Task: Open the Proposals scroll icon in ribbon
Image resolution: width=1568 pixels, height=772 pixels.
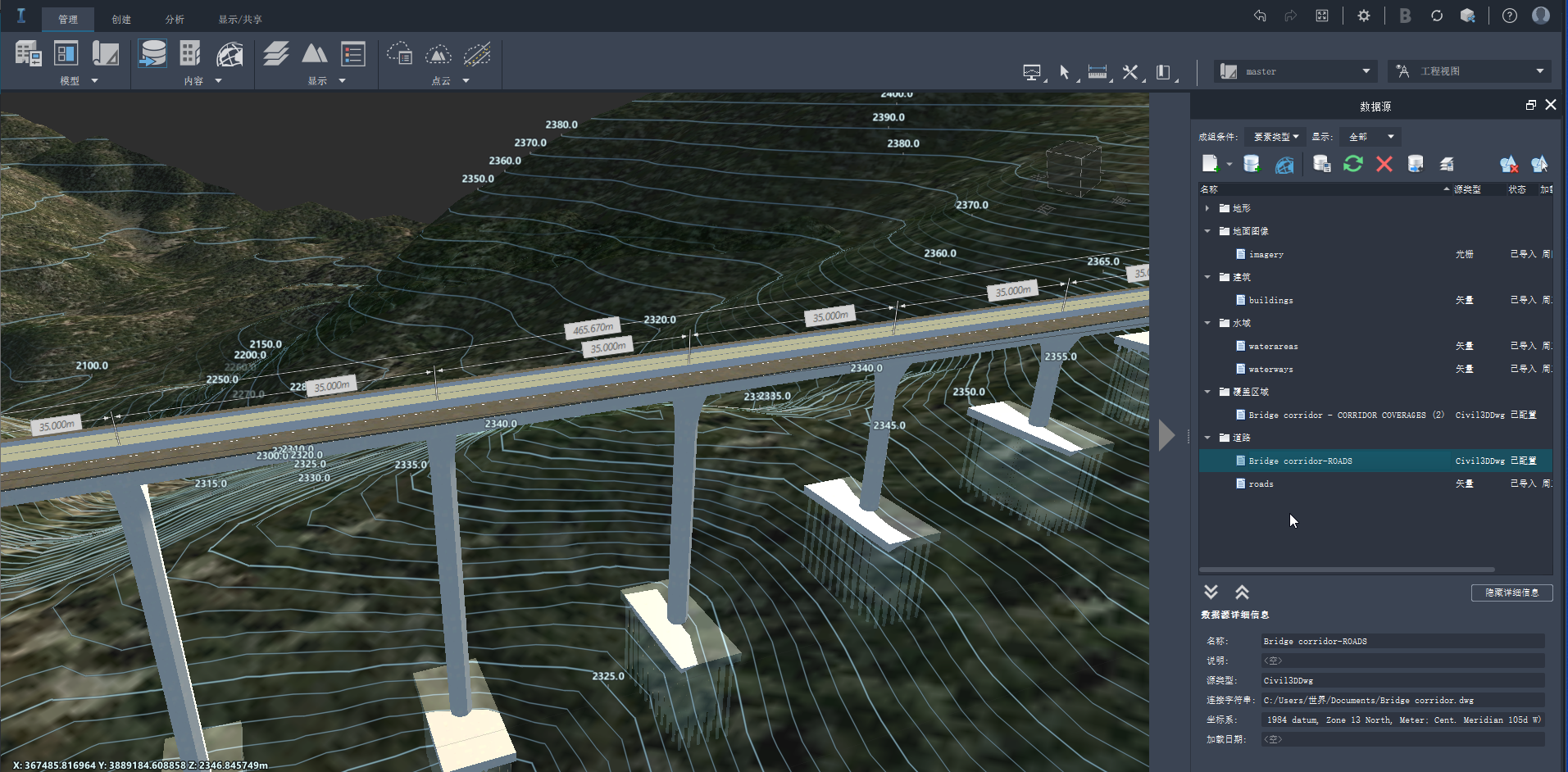Action: coord(106,54)
